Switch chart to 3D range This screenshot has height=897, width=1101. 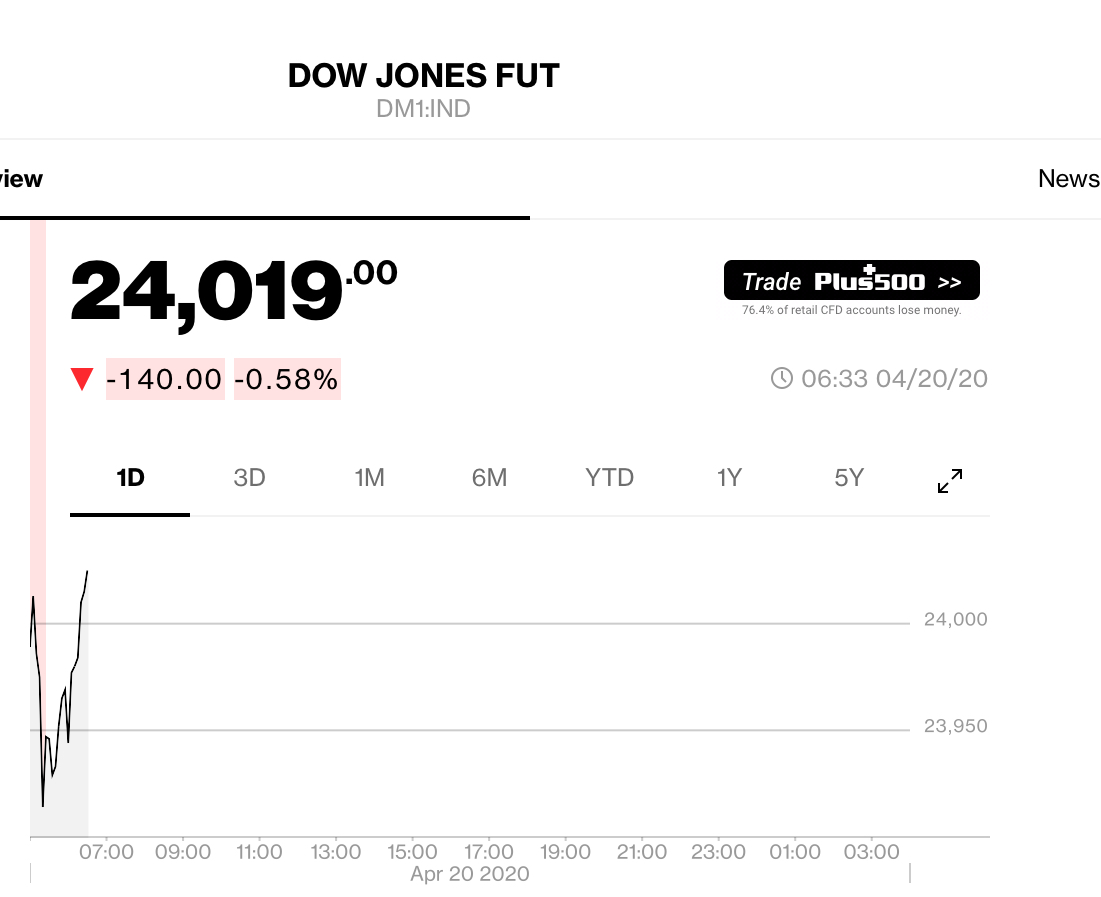pos(249,478)
